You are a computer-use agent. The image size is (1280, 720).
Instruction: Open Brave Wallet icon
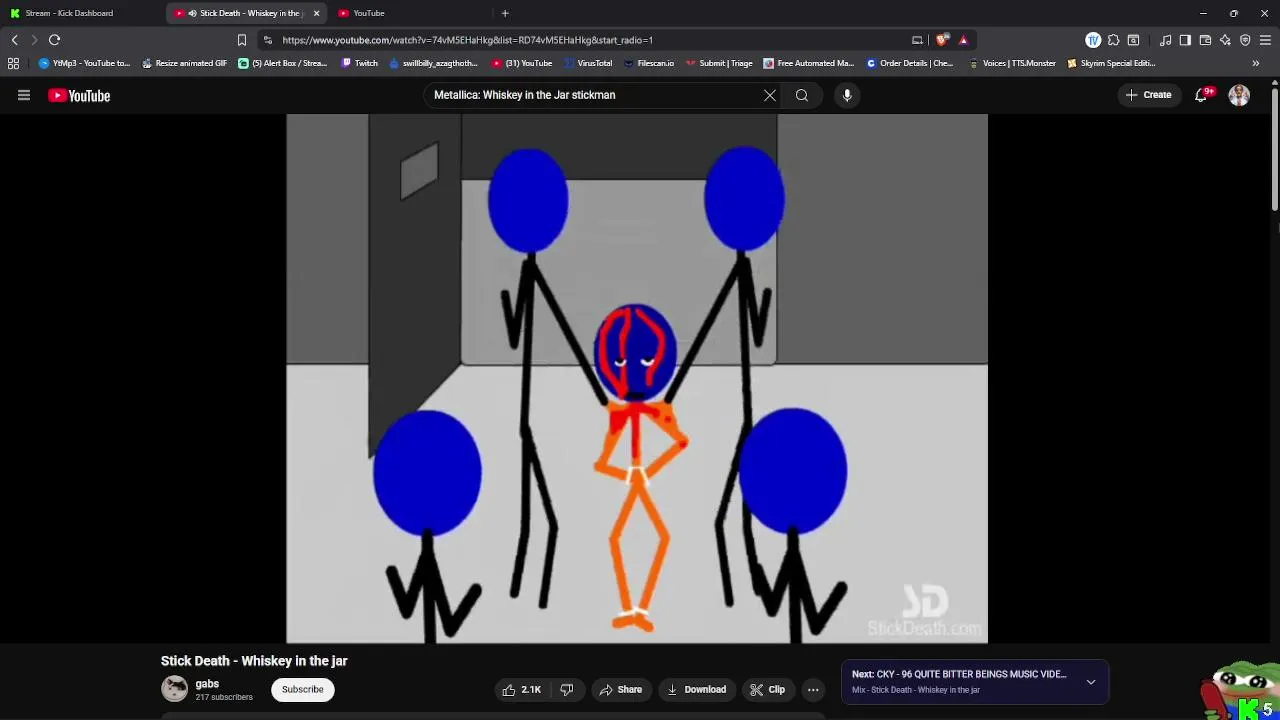pos(1205,40)
